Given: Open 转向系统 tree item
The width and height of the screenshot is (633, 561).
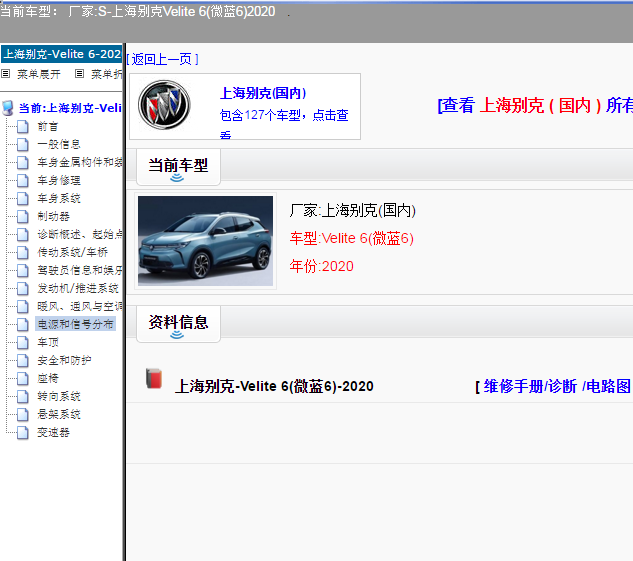Looking at the screenshot, I should pyautogui.click(x=59, y=396).
